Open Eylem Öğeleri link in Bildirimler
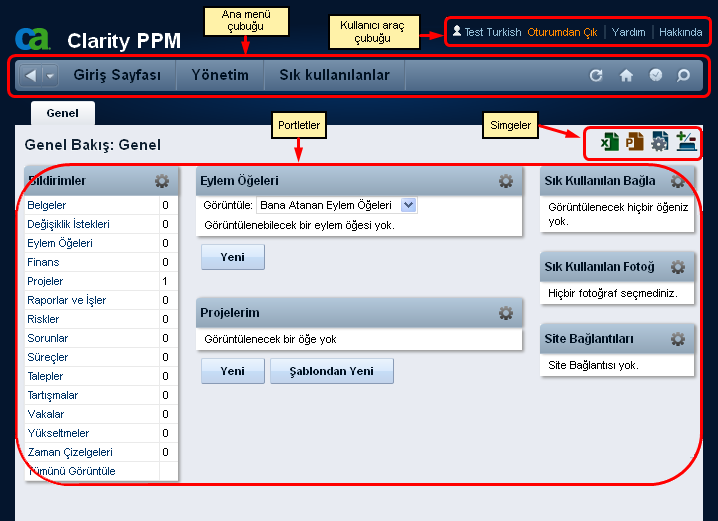Screen dimensions: 718x521 [x=60, y=243]
